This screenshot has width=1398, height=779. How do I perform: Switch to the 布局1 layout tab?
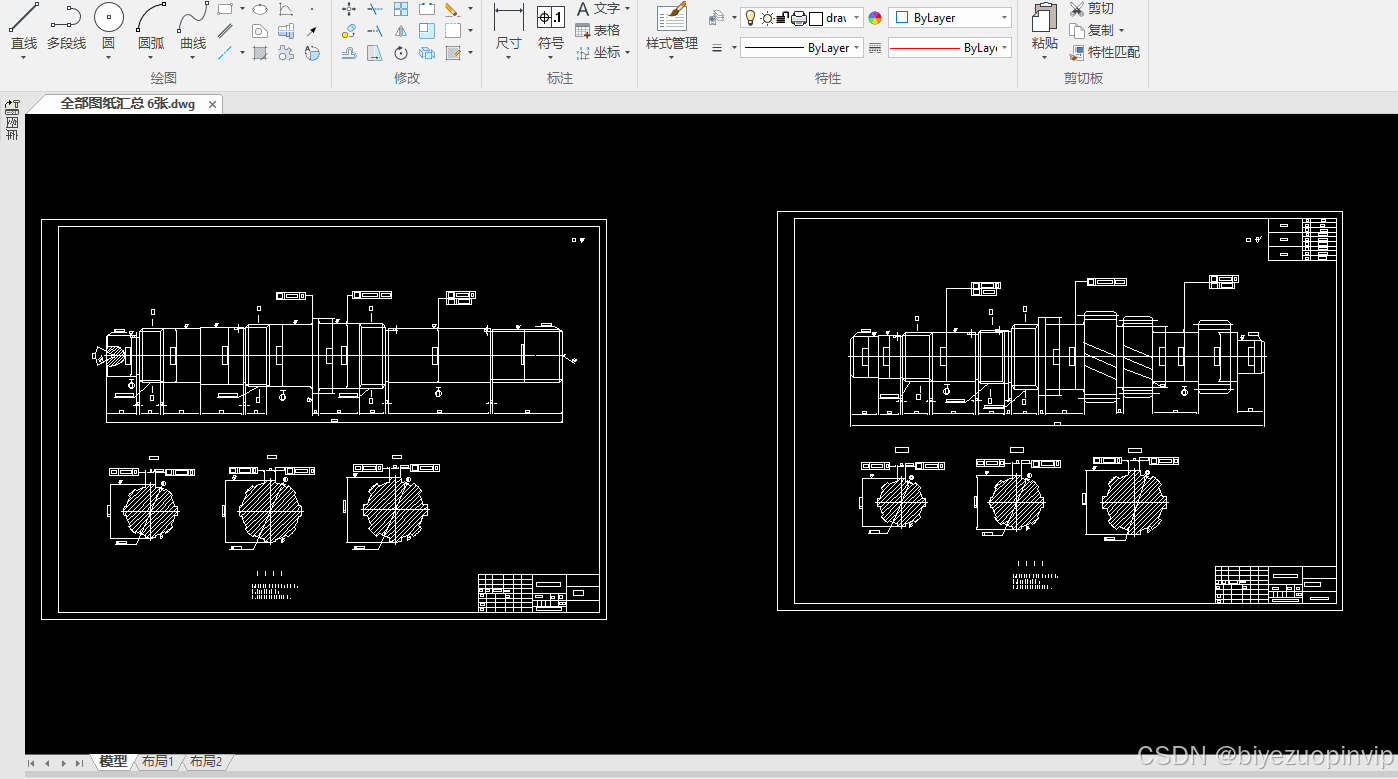pos(157,762)
